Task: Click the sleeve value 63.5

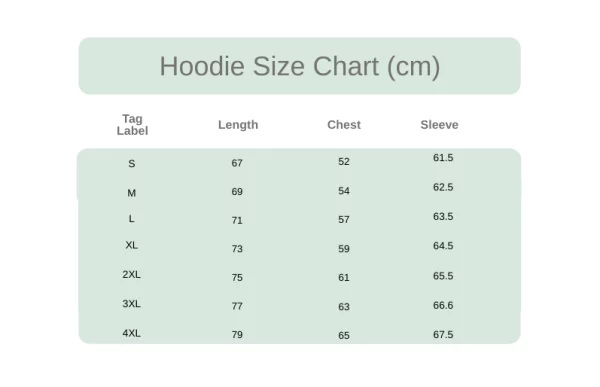Action: pyautogui.click(x=443, y=217)
